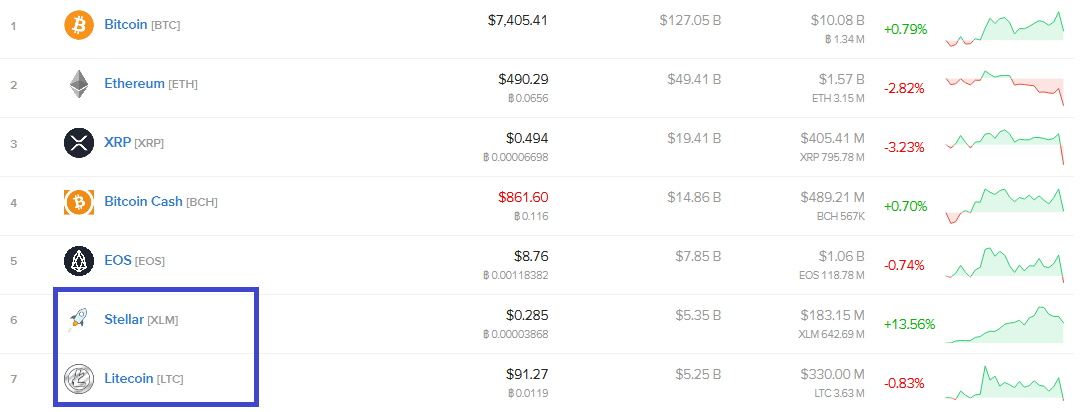The width and height of the screenshot is (1088, 412).
Task: Click the Ethereum diamond logo icon
Action: tap(78, 84)
